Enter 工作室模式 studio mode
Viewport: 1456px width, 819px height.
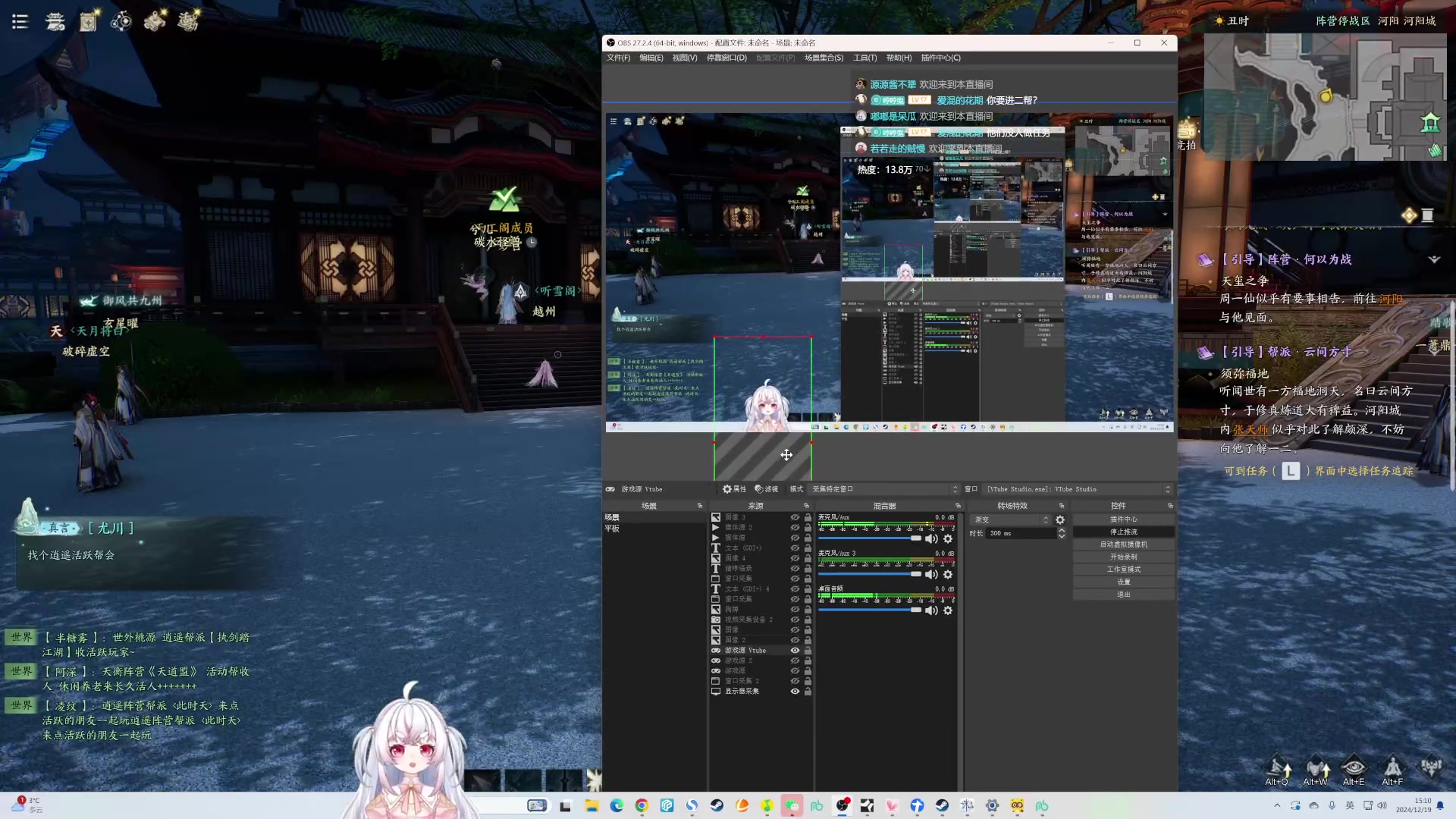click(1123, 570)
